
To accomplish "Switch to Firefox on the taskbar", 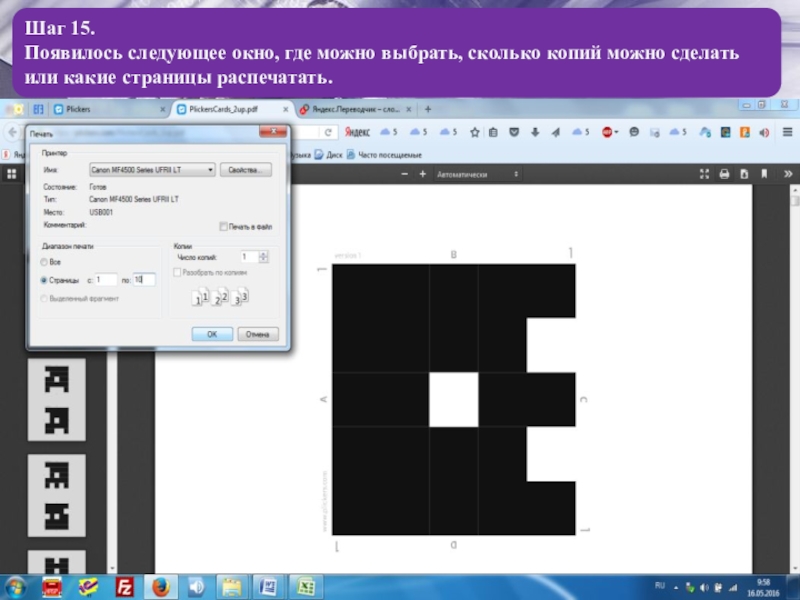I will click(x=160, y=587).
